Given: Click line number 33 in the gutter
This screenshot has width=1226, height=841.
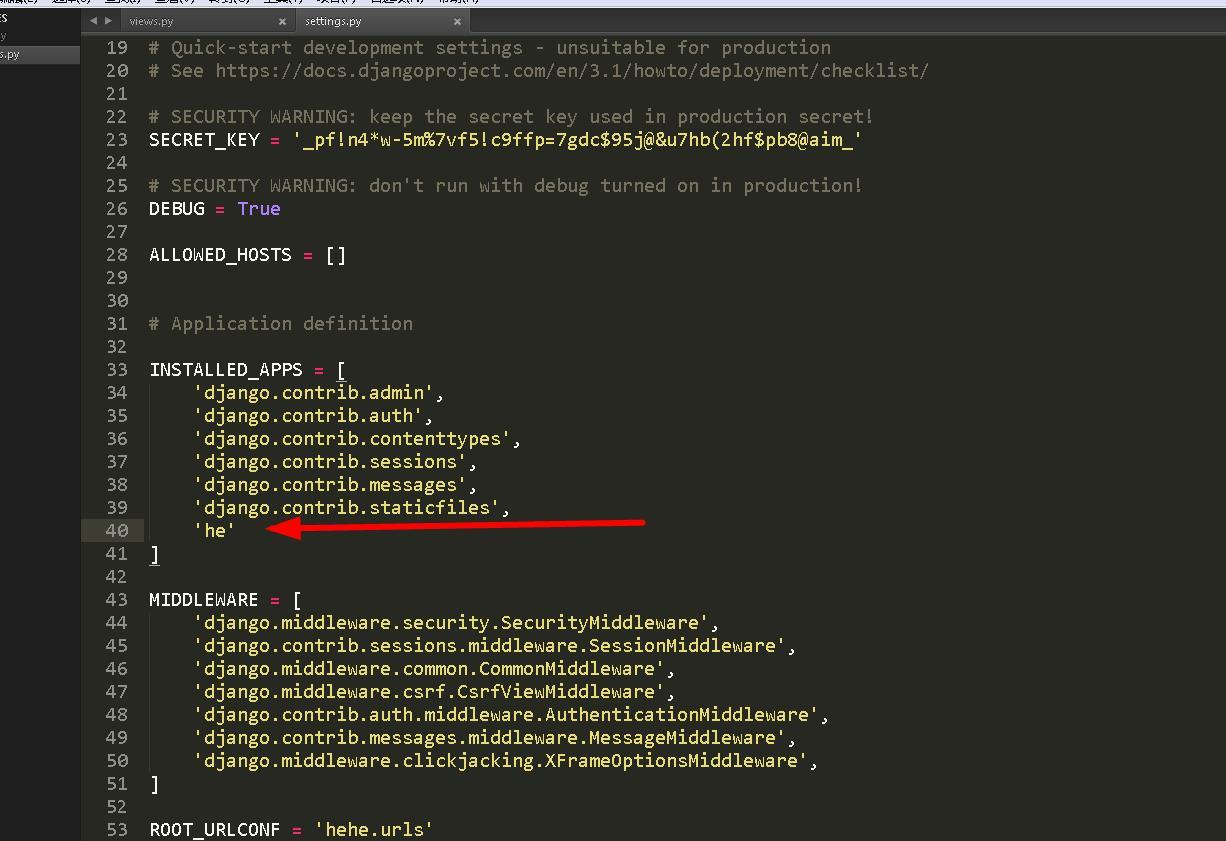Looking at the screenshot, I should pos(117,369).
